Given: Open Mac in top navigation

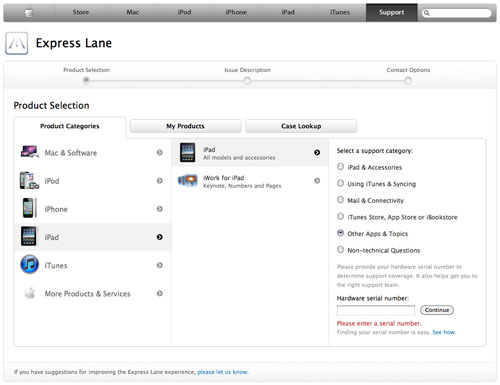Looking at the screenshot, I should (132, 12).
